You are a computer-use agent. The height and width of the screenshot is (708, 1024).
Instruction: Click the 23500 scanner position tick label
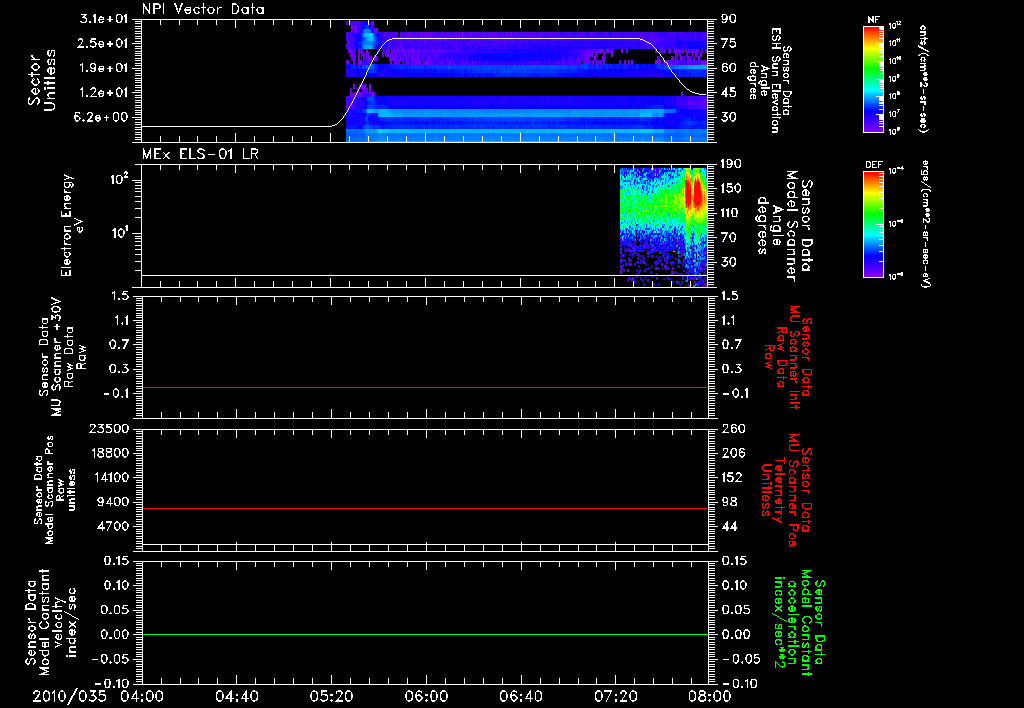click(x=108, y=429)
